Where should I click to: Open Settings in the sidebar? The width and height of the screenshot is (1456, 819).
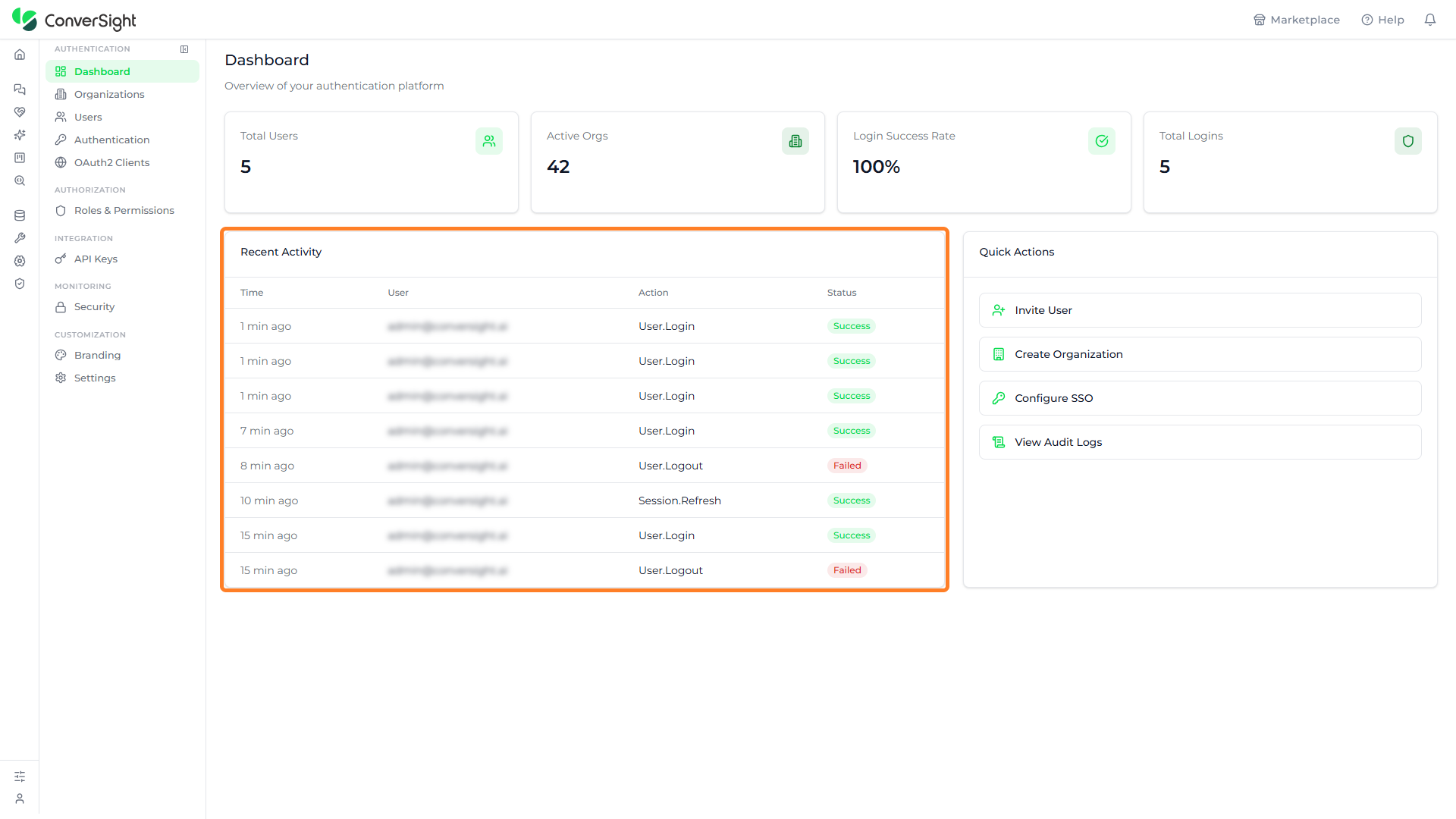click(122, 378)
